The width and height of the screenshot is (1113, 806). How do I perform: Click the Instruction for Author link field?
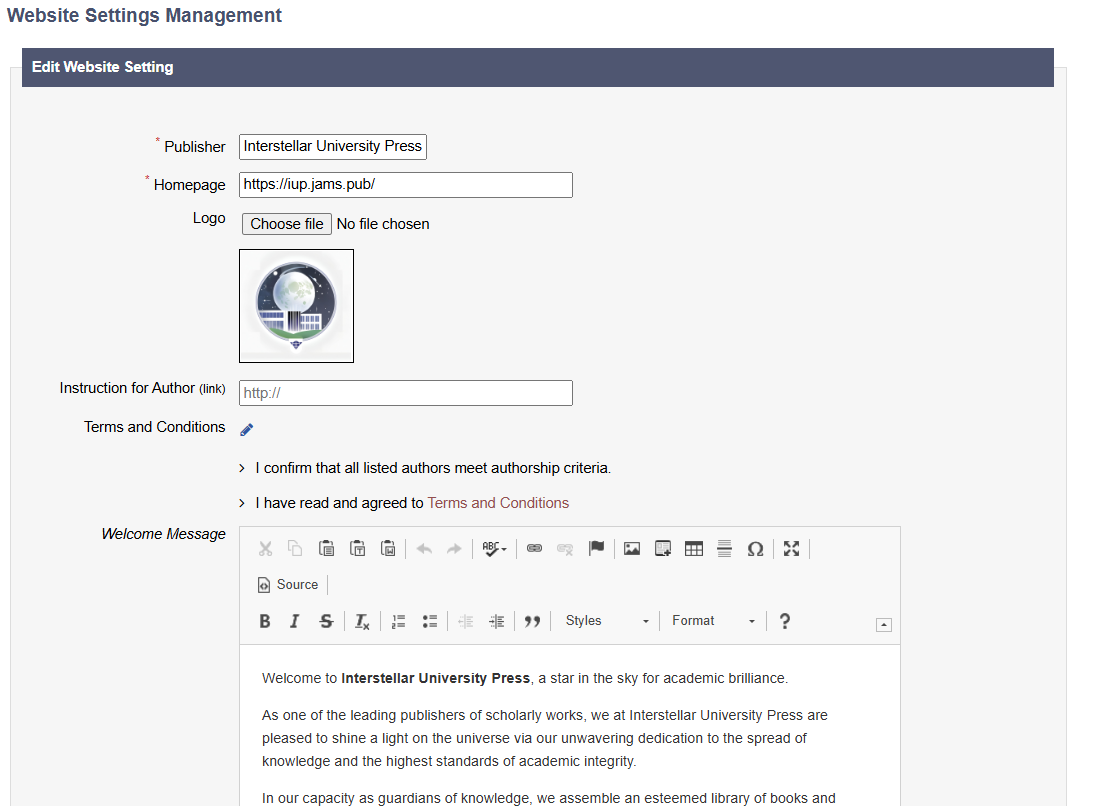(x=406, y=393)
